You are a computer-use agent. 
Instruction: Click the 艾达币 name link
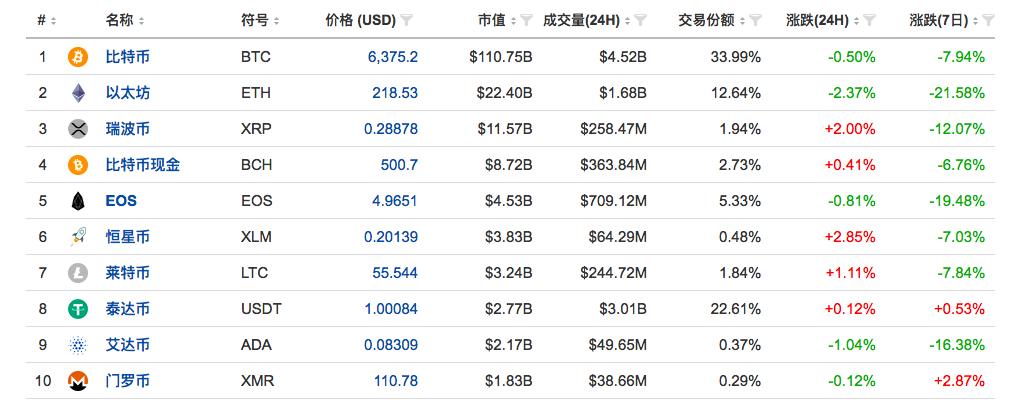pos(127,345)
